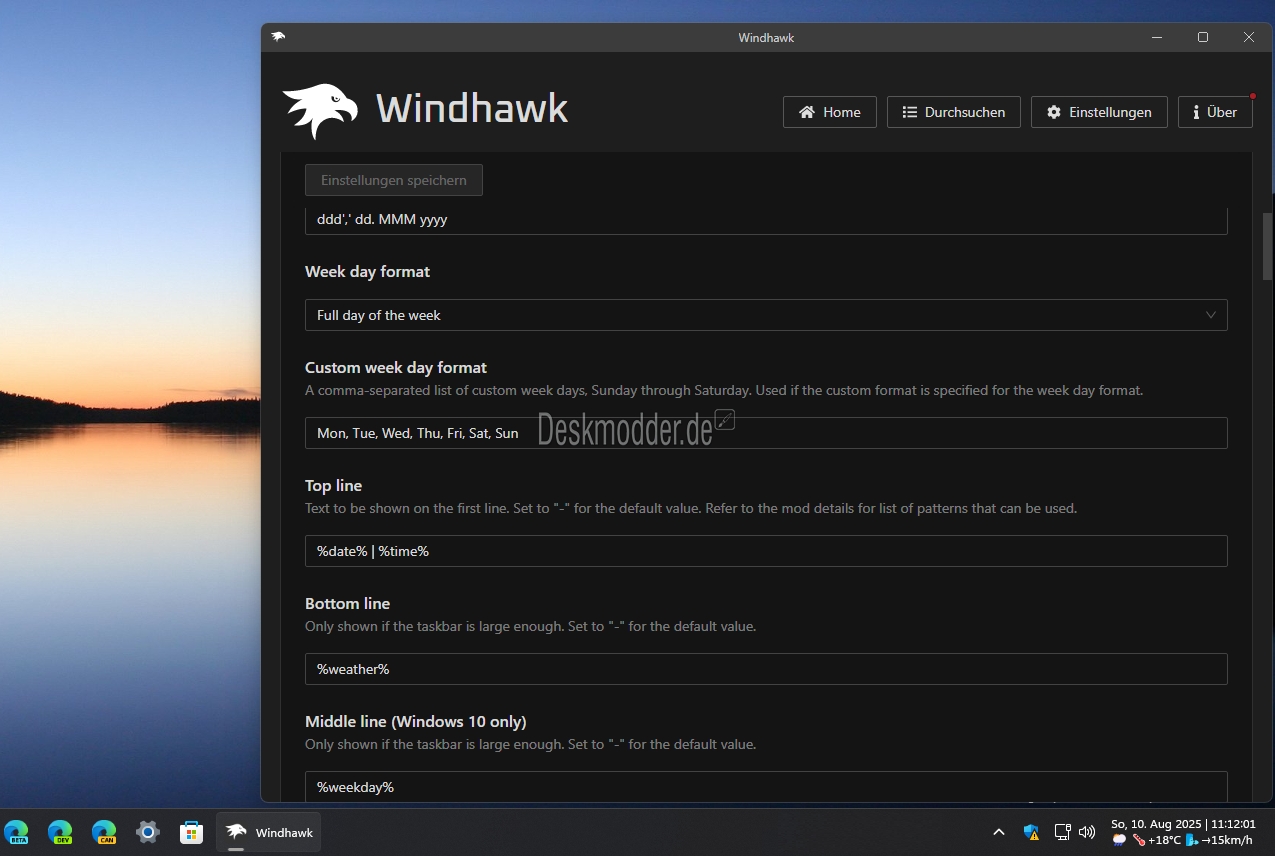Open the Durchsuchen browse page
This screenshot has height=856, width=1275.
(x=953, y=112)
